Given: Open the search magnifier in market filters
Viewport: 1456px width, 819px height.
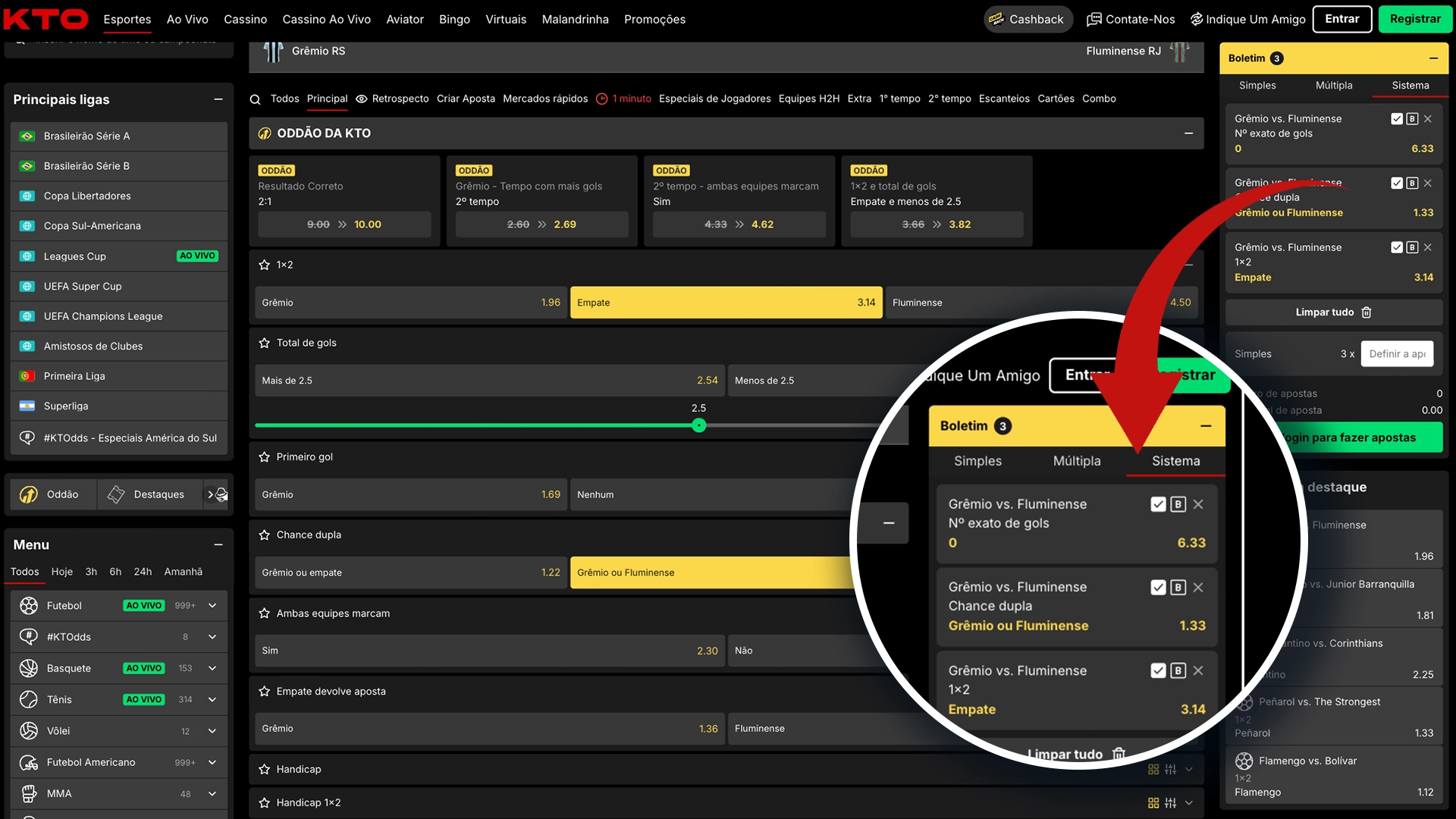Looking at the screenshot, I should coord(256,99).
